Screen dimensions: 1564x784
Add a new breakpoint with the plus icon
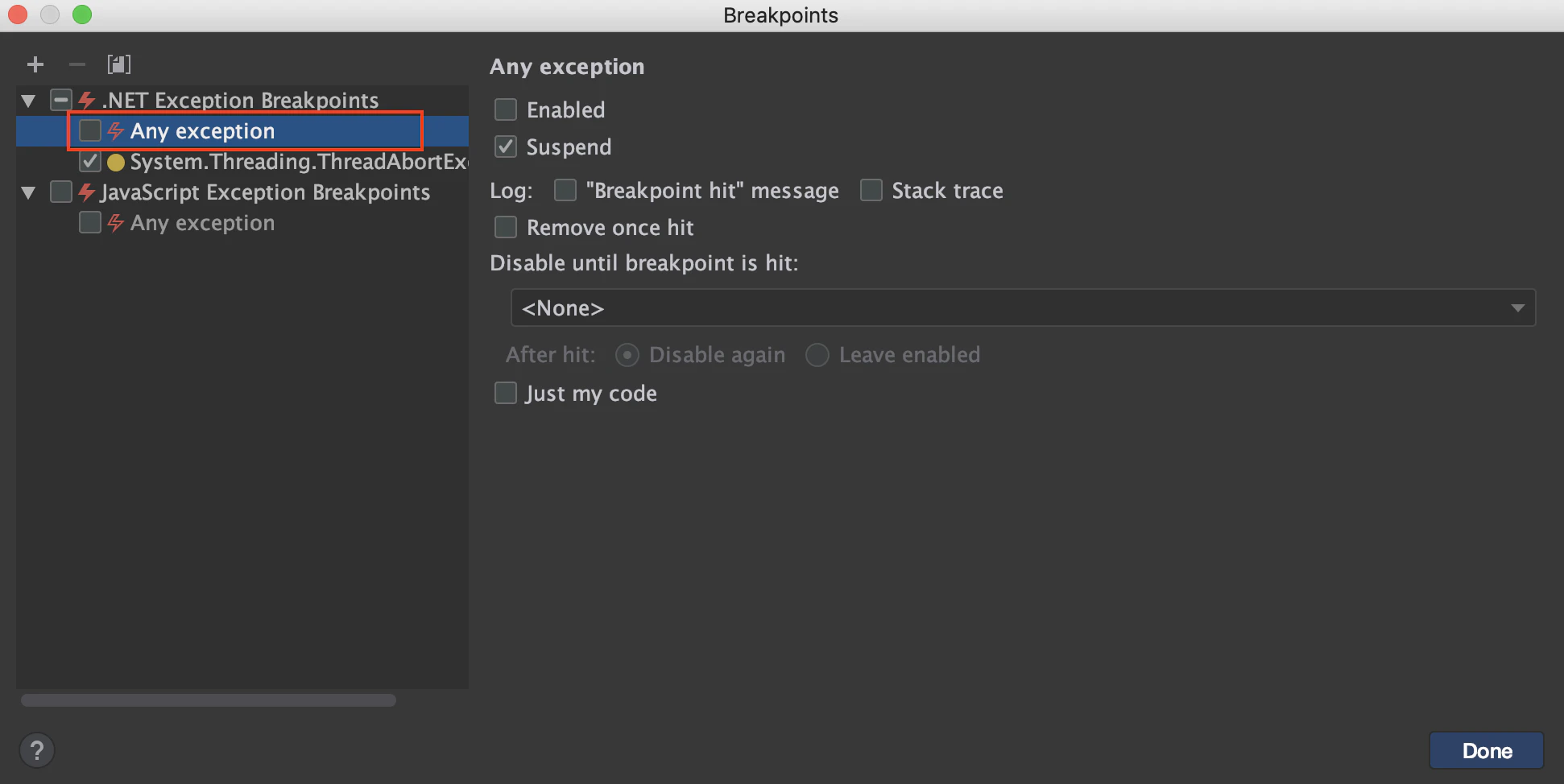click(x=35, y=64)
